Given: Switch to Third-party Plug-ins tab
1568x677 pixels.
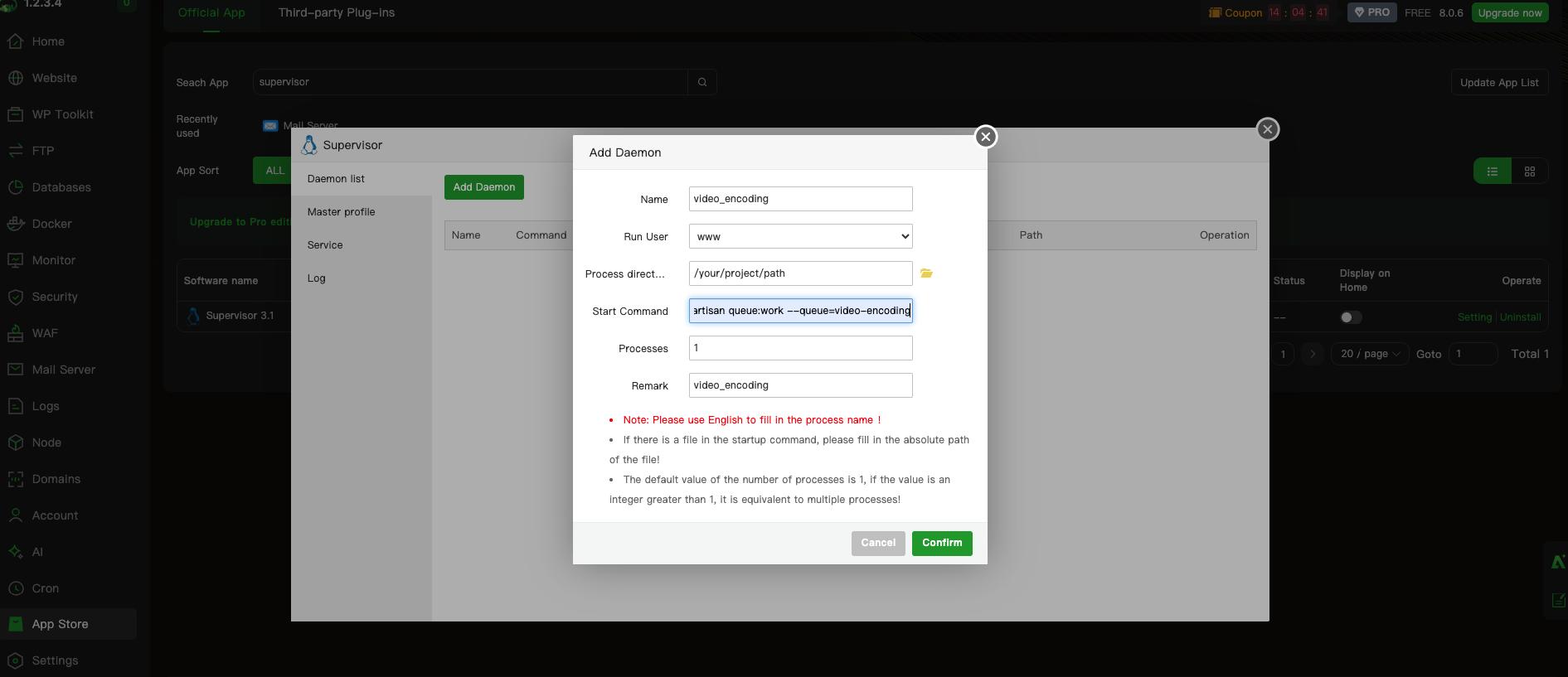Looking at the screenshot, I should coord(337,12).
